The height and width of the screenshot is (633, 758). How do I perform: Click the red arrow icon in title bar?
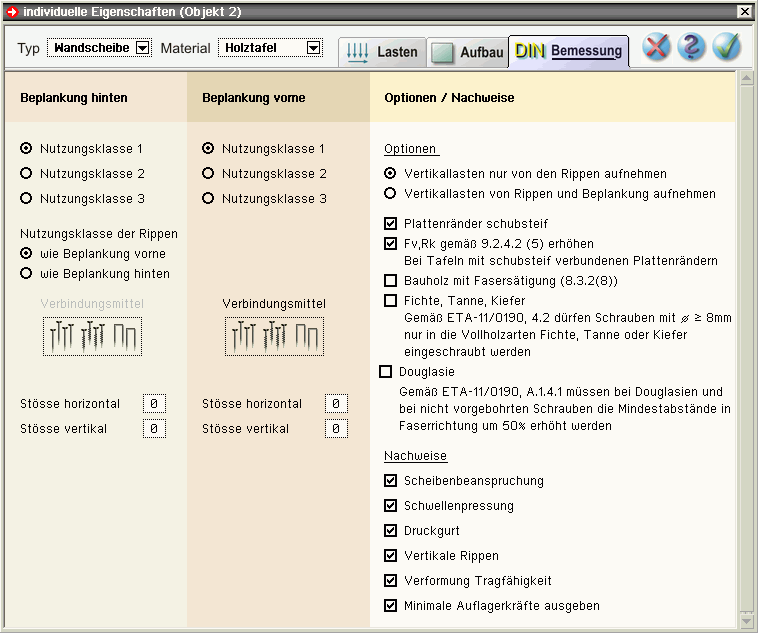click(x=11, y=11)
